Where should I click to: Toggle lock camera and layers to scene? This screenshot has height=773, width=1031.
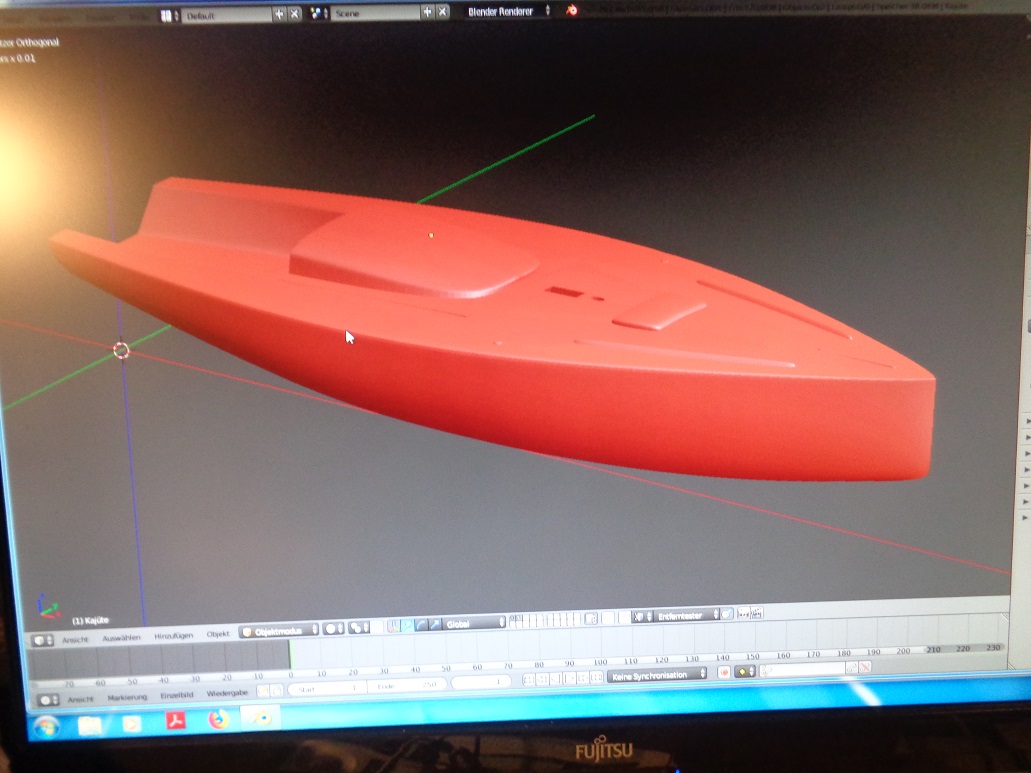[591, 618]
